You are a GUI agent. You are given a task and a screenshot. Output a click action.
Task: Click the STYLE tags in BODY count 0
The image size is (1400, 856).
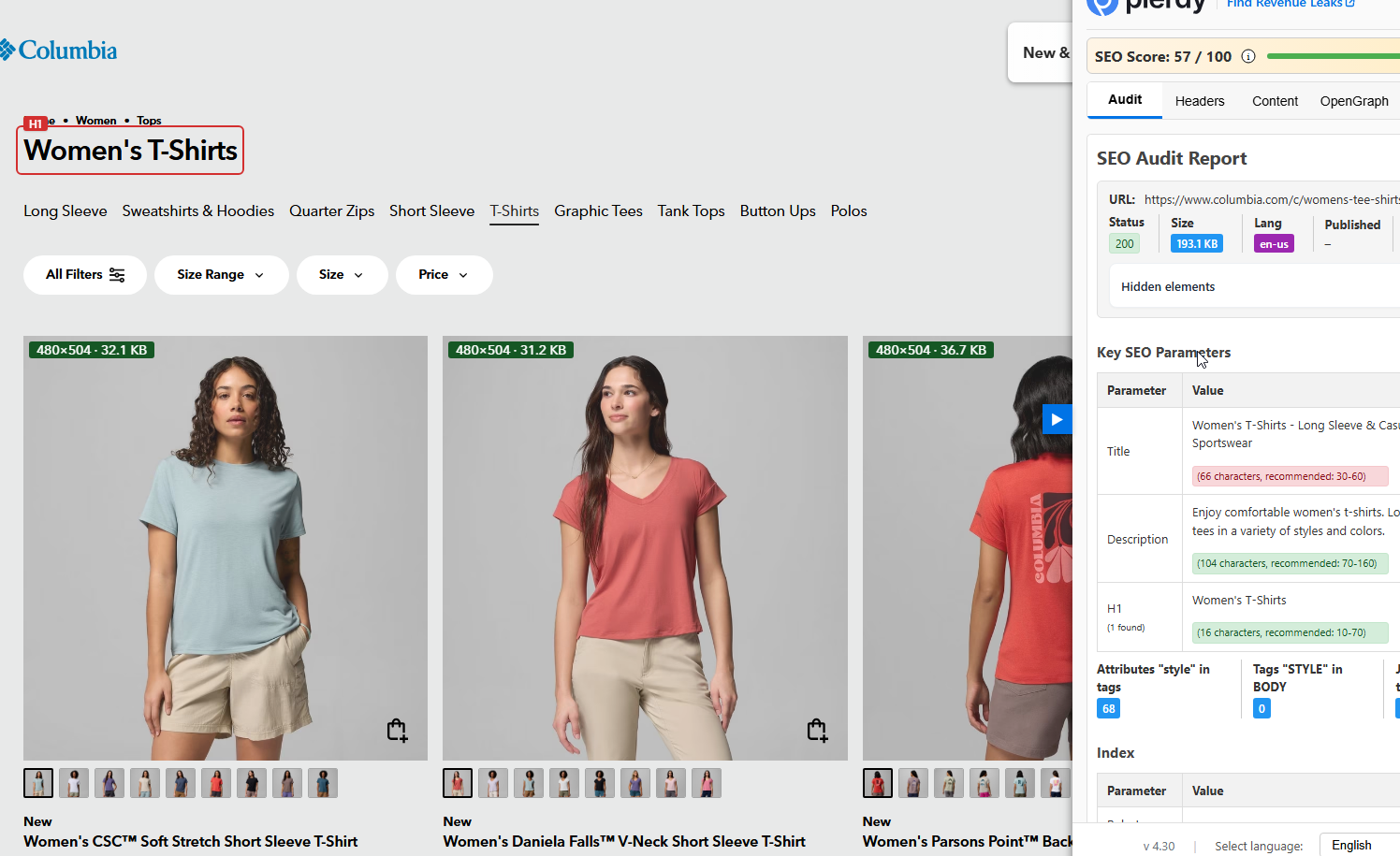pyautogui.click(x=1261, y=708)
